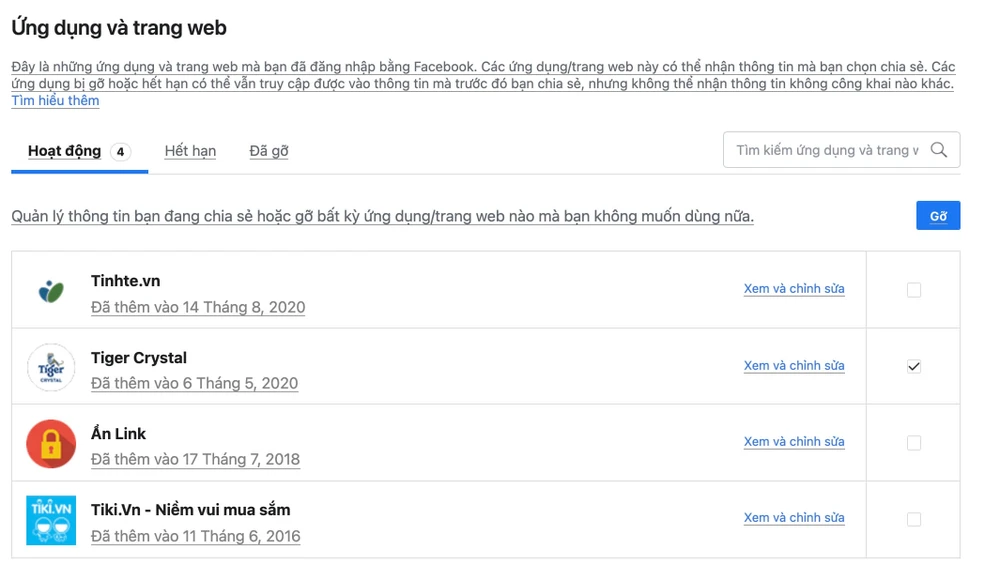Click the Tinhte.vn app icon
This screenshot has width=1000, height=580.
click(51, 289)
